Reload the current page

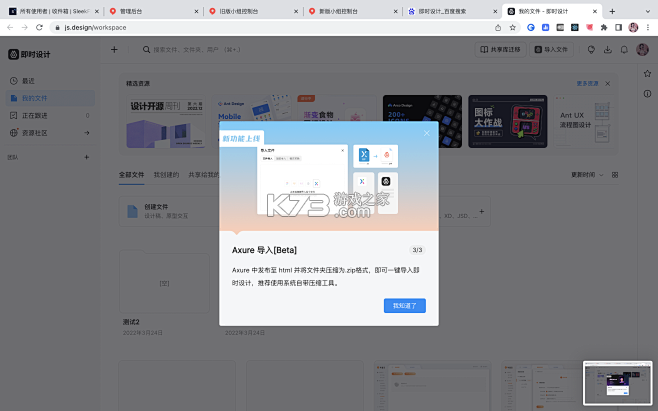click(39, 27)
